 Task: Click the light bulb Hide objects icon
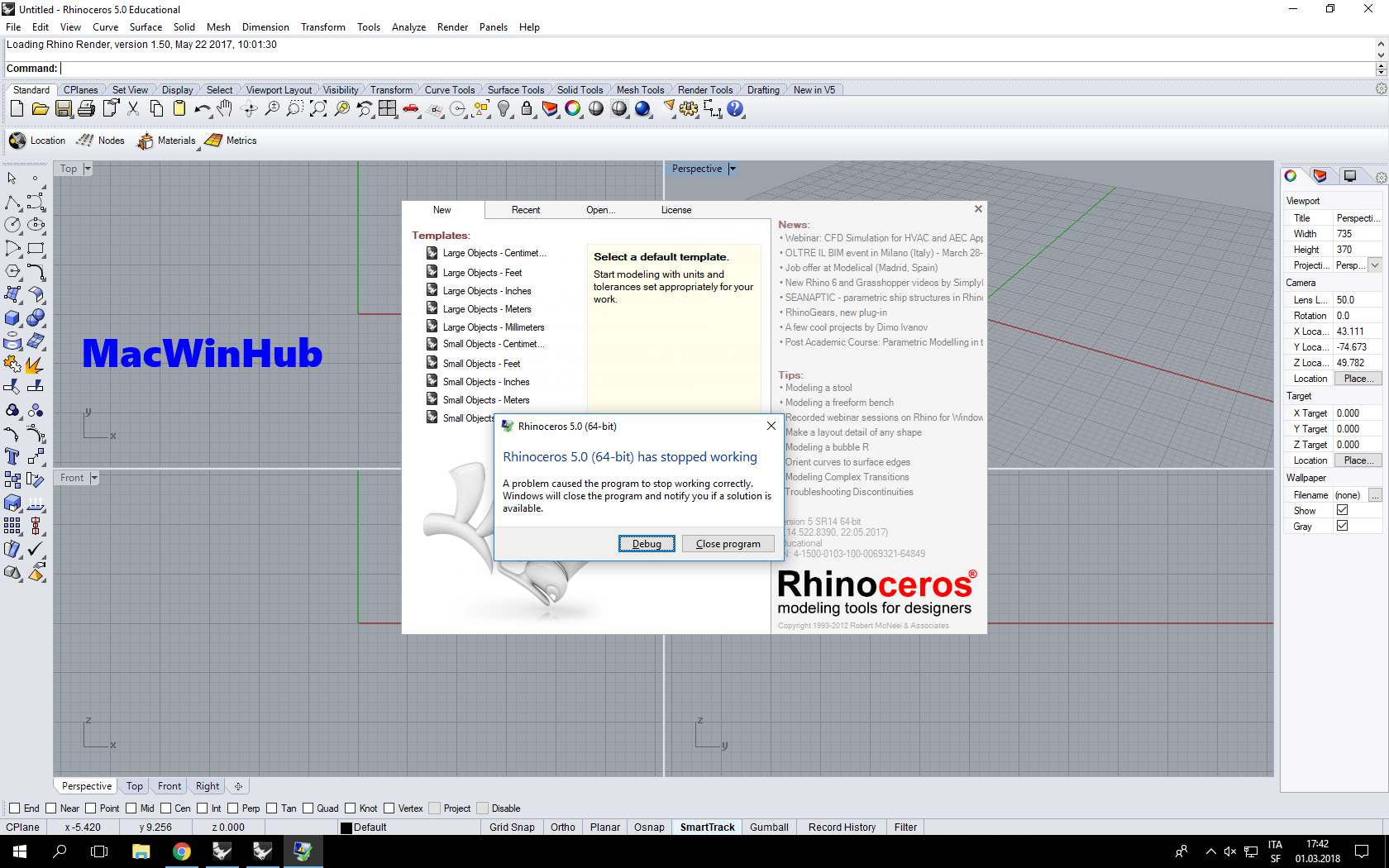[x=504, y=108]
